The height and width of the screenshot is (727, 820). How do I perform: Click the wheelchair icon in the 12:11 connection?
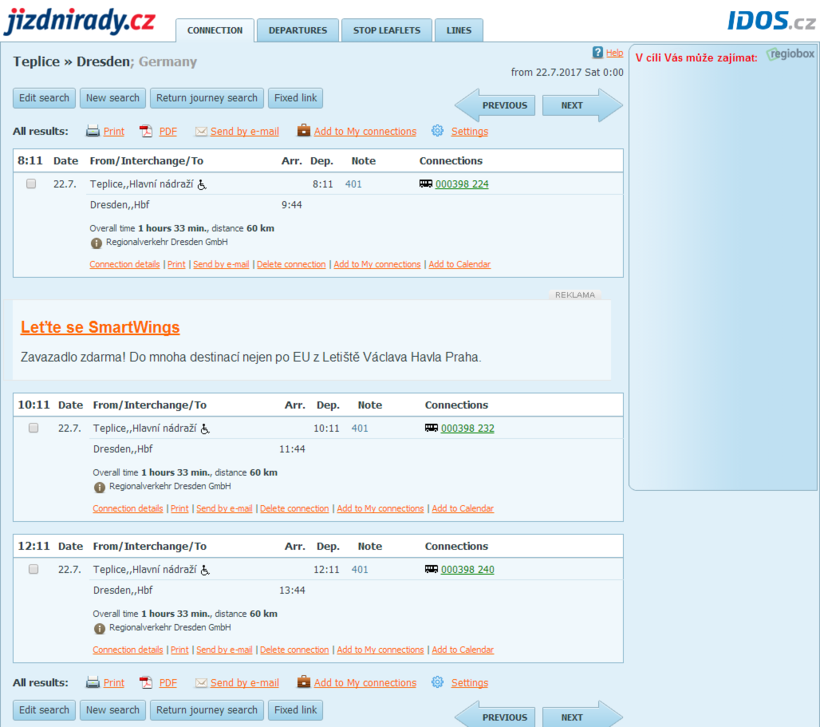pos(205,570)
